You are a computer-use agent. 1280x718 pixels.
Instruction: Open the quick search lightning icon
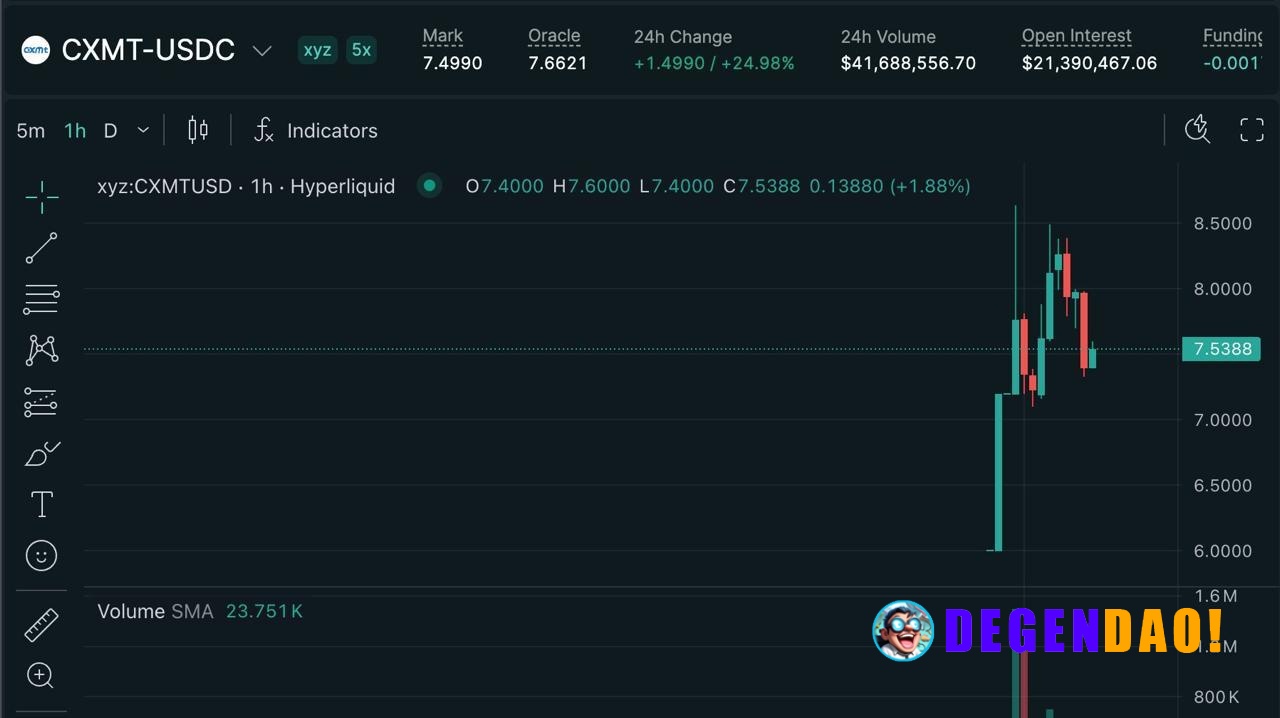[x=1197, y=129]
